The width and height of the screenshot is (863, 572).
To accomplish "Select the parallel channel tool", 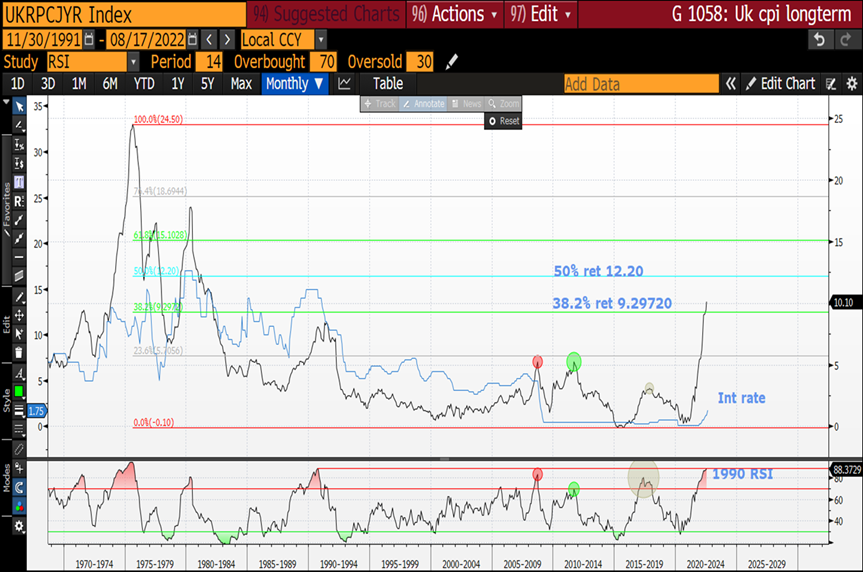I will coord(19,275).
